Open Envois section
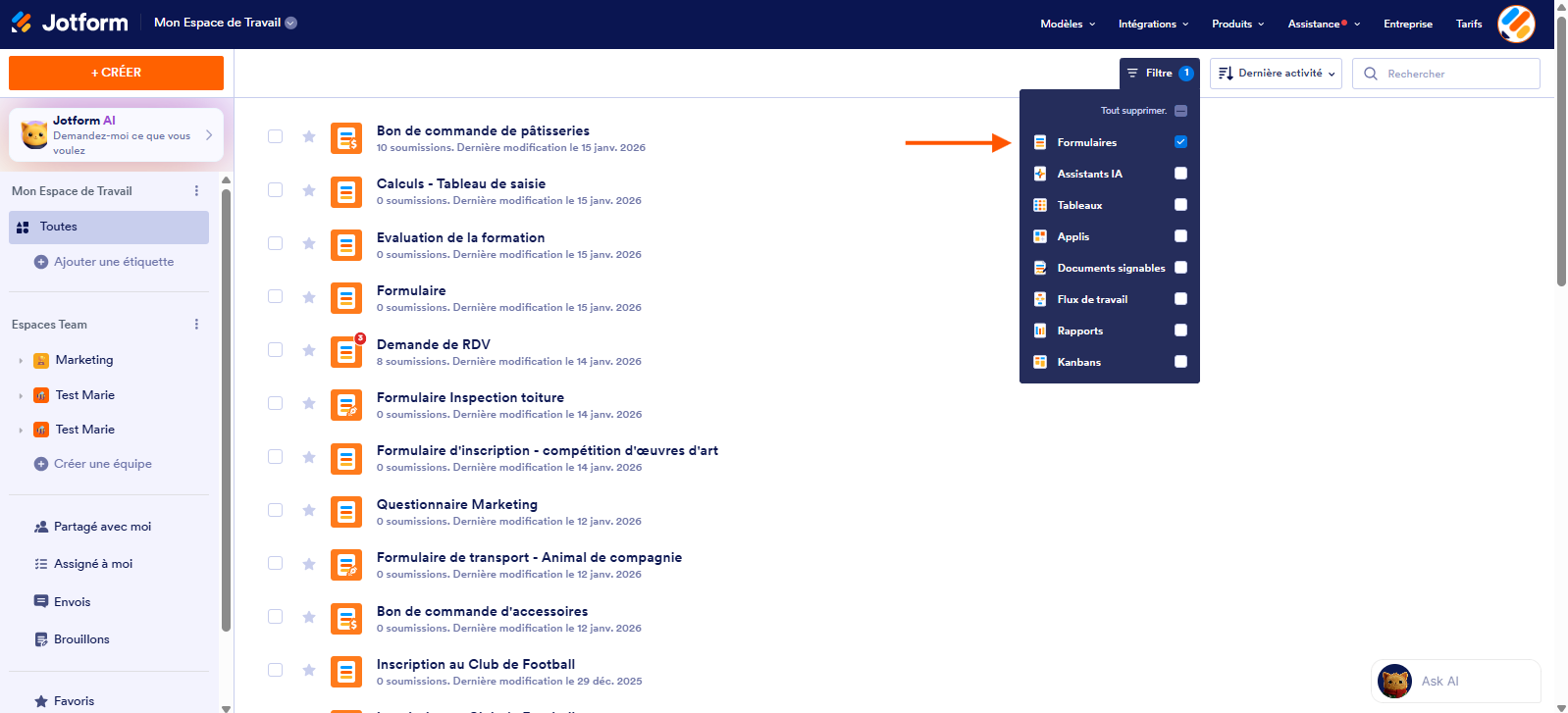The height and width of the screenshot is (713, 1568). pos(63,602)
